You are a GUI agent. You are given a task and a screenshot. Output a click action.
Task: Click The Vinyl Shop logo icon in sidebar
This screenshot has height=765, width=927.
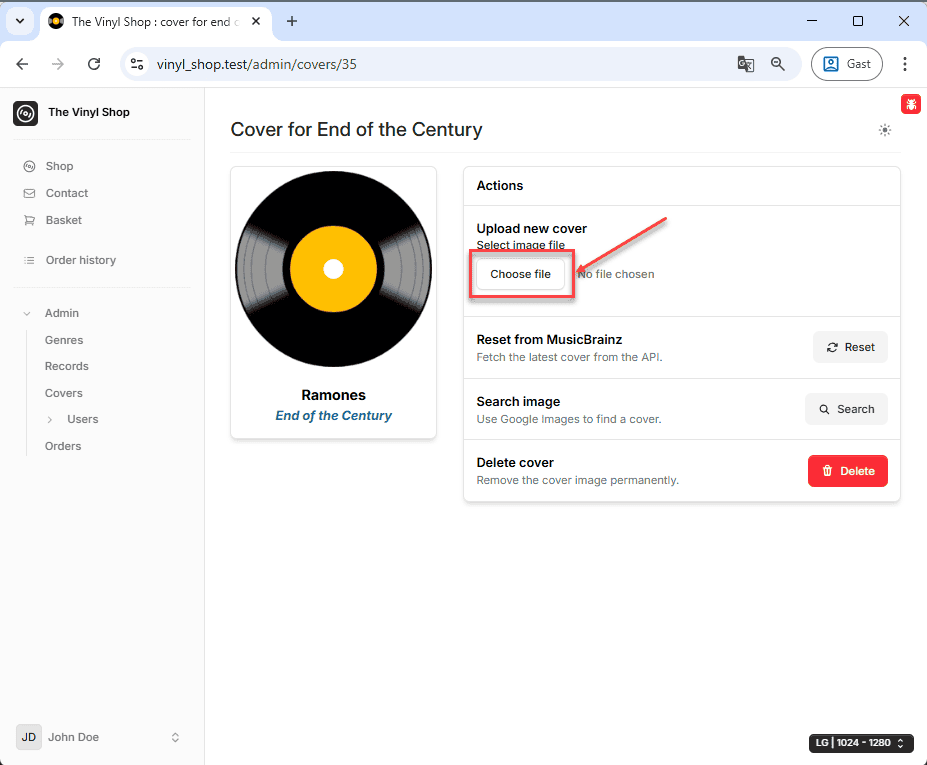[25, 113]
